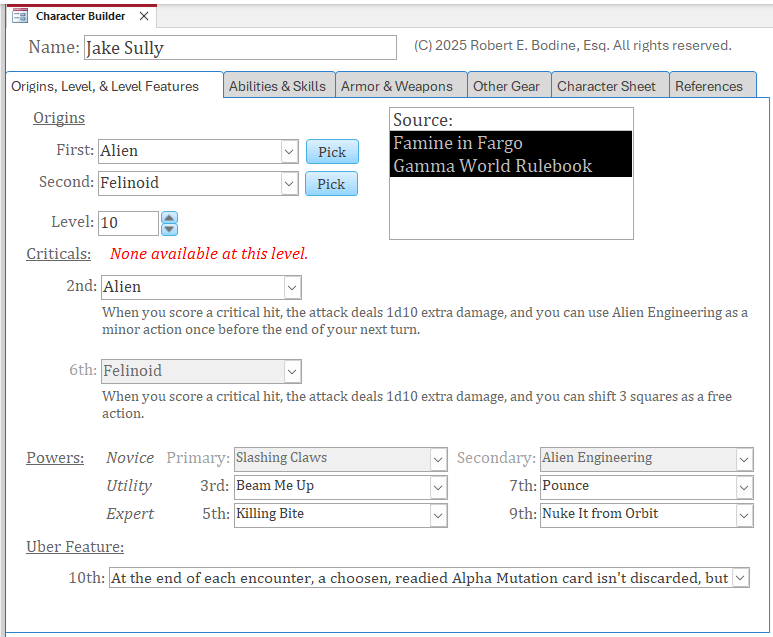The width and height of the screenshot is (773, 637).
Task: Click the Name field containing Jake Sully
Action: tap(240, 48)
